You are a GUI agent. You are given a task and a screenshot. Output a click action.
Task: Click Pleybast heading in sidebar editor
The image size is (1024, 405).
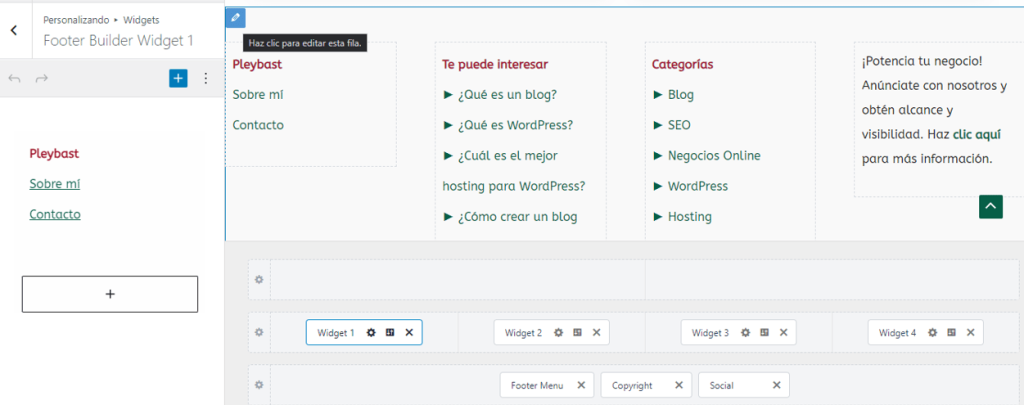click(54, 154)
